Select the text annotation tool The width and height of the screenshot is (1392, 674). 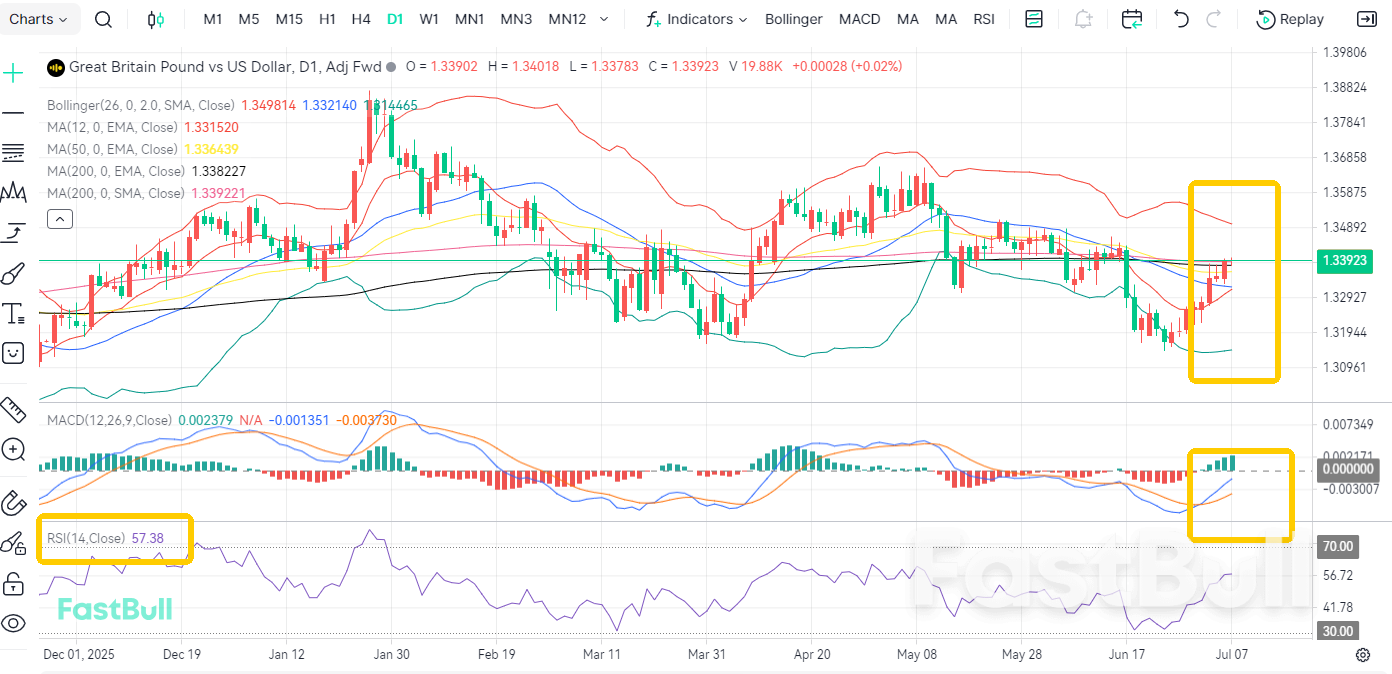point(13,314)
